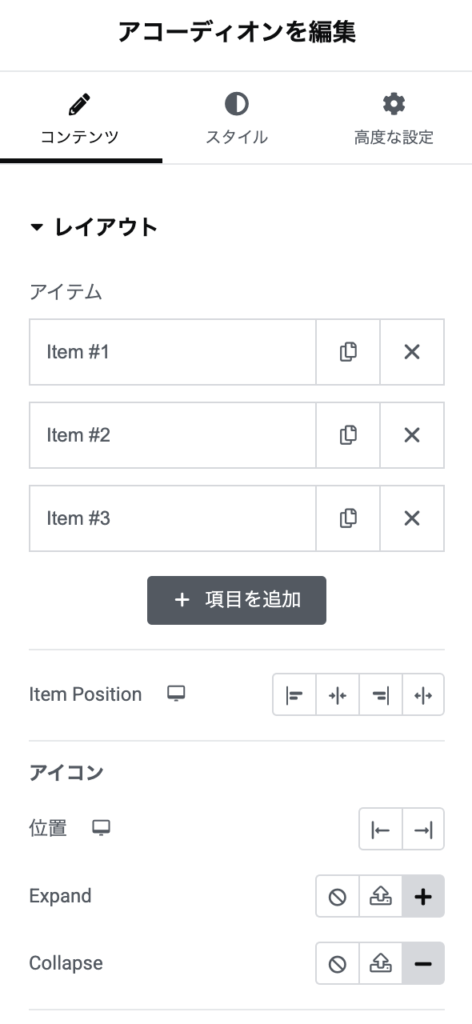Set icon 位置 to the left arrow option
The image size is (472, 1024).
[x=381, y=829]
